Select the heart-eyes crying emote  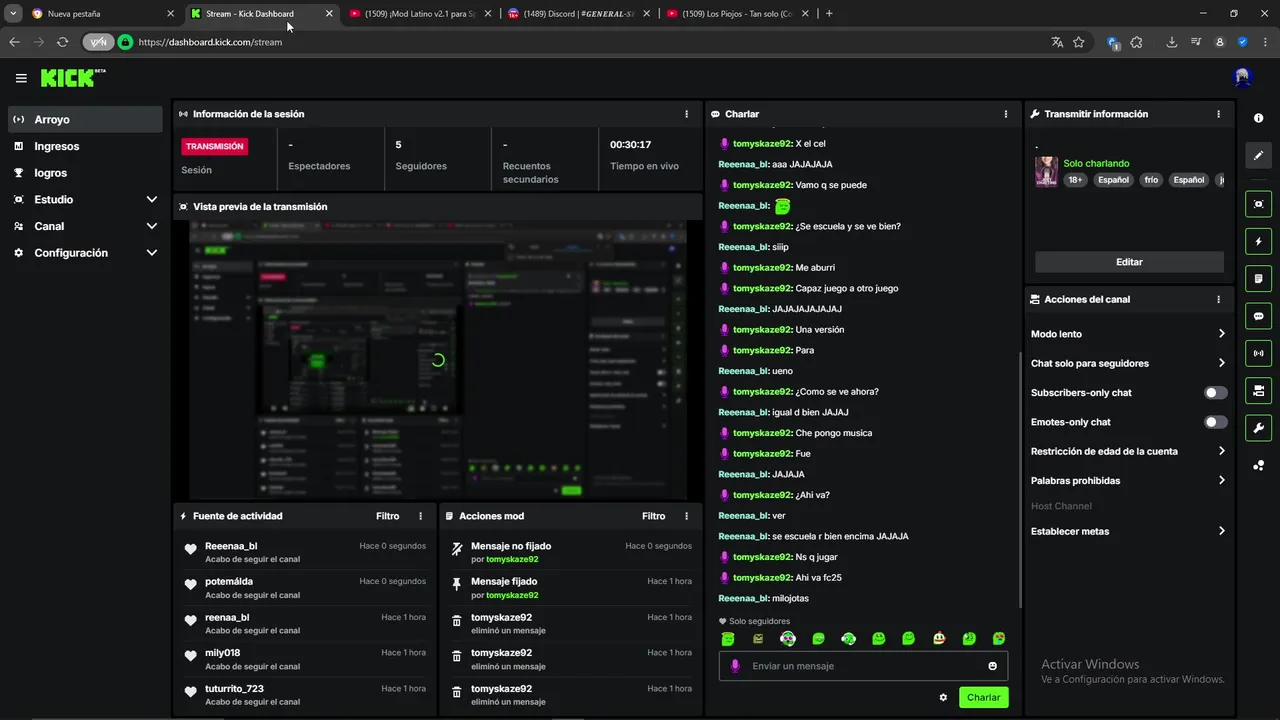coord(998,638)
